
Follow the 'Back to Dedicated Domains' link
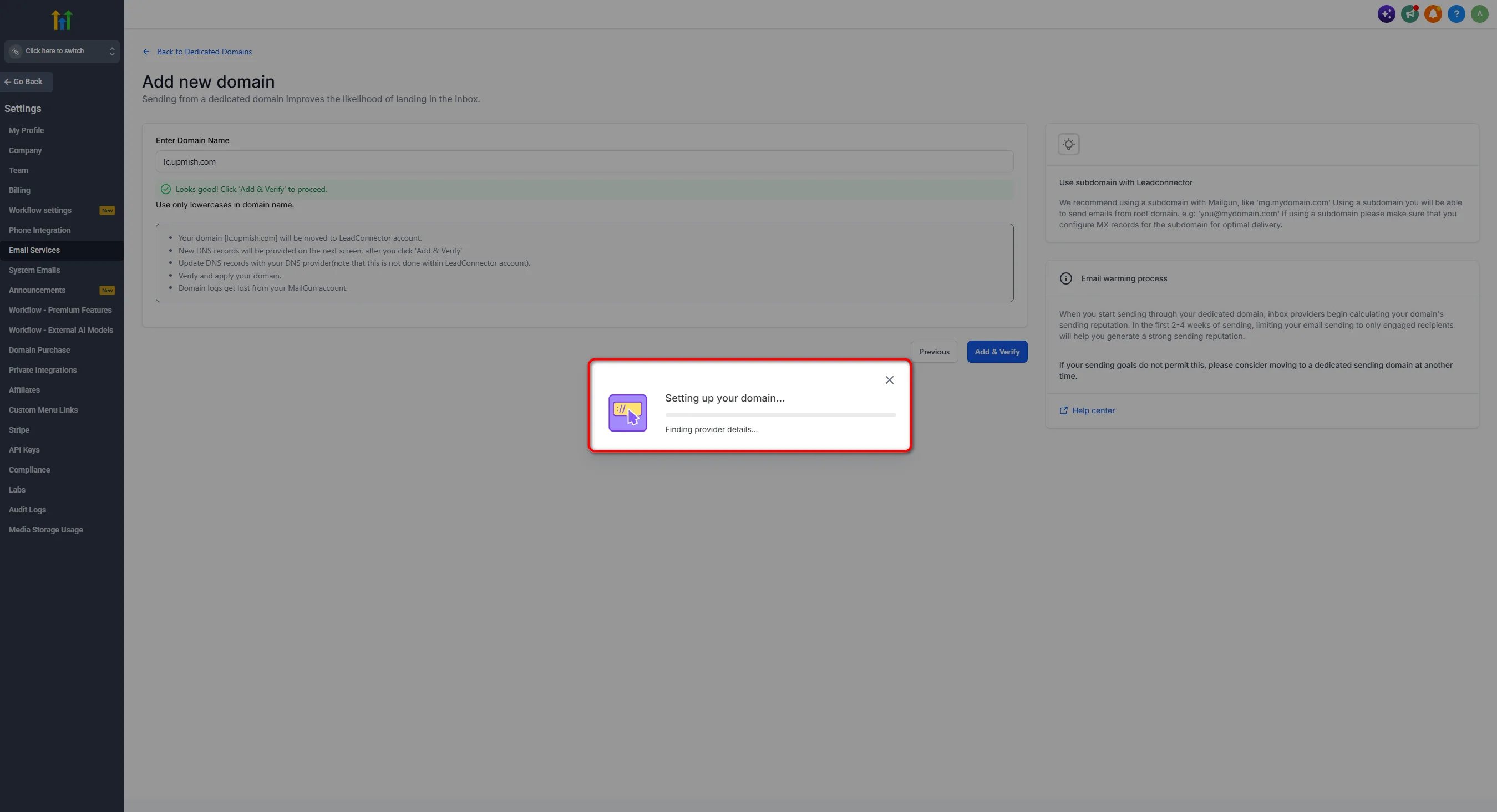[x=197, y=52]
